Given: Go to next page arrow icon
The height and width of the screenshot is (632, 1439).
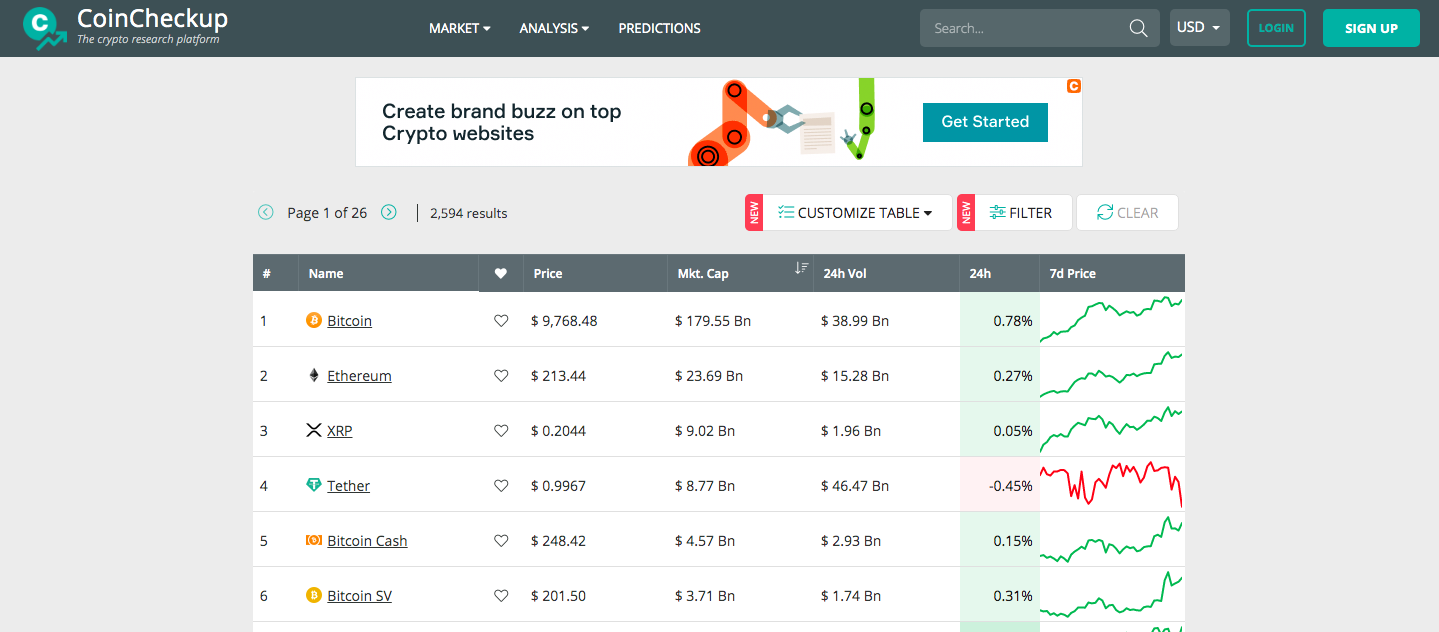Looking at the screenshot, I should click(389, 212).
